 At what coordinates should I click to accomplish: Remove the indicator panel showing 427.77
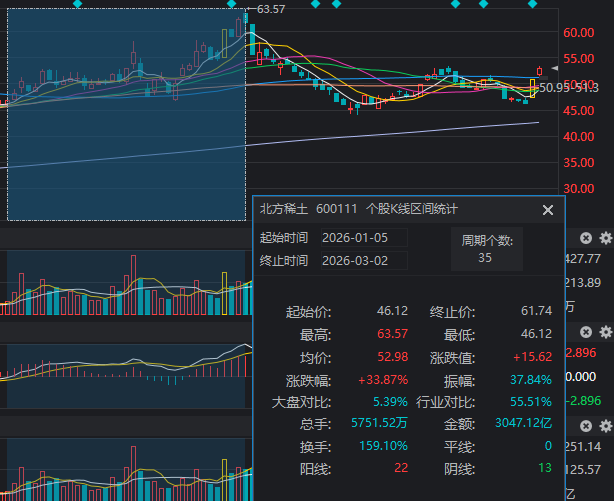pos(586,238)
